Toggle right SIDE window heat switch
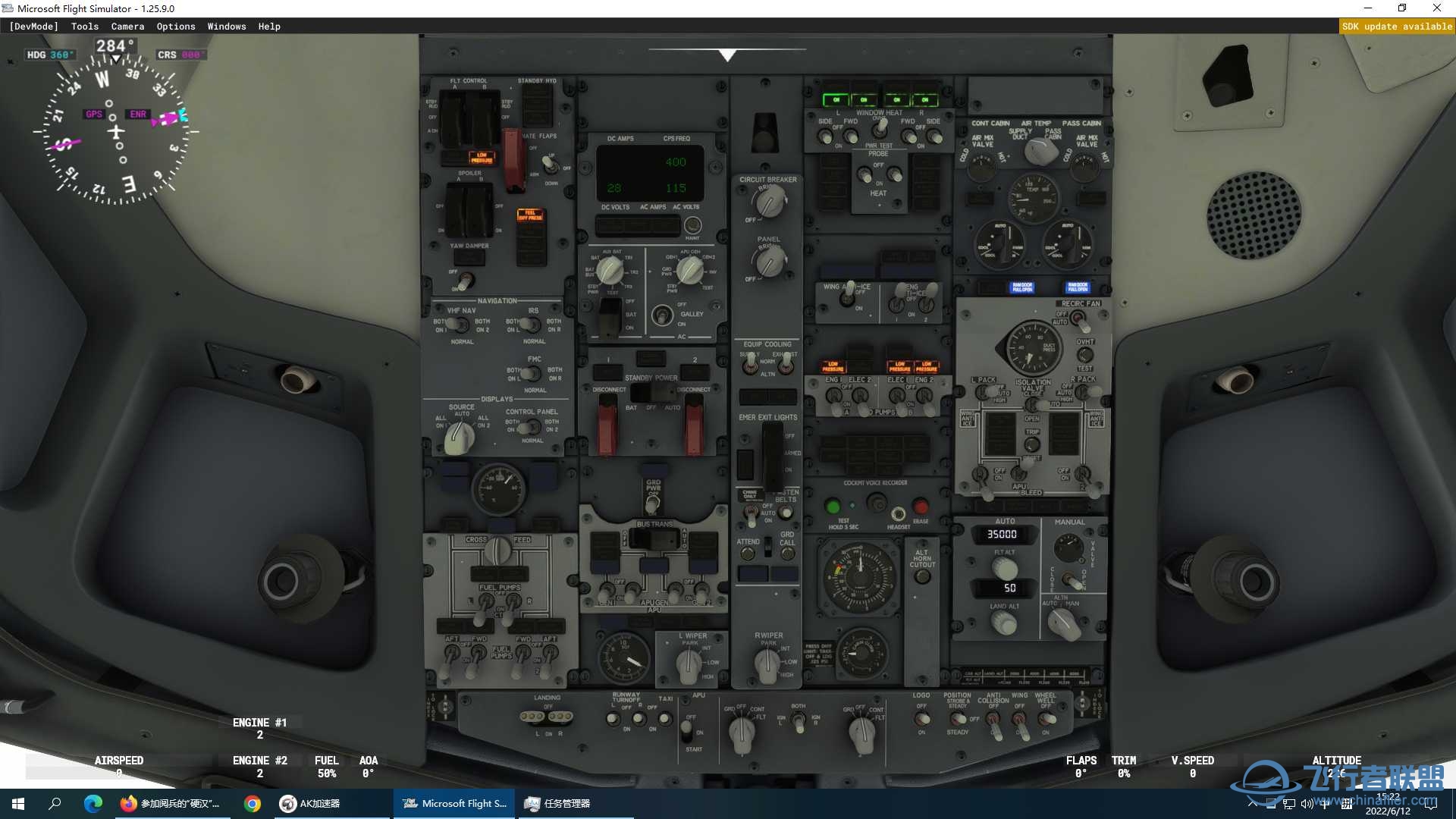The image size is (1456, 819). 934,136
